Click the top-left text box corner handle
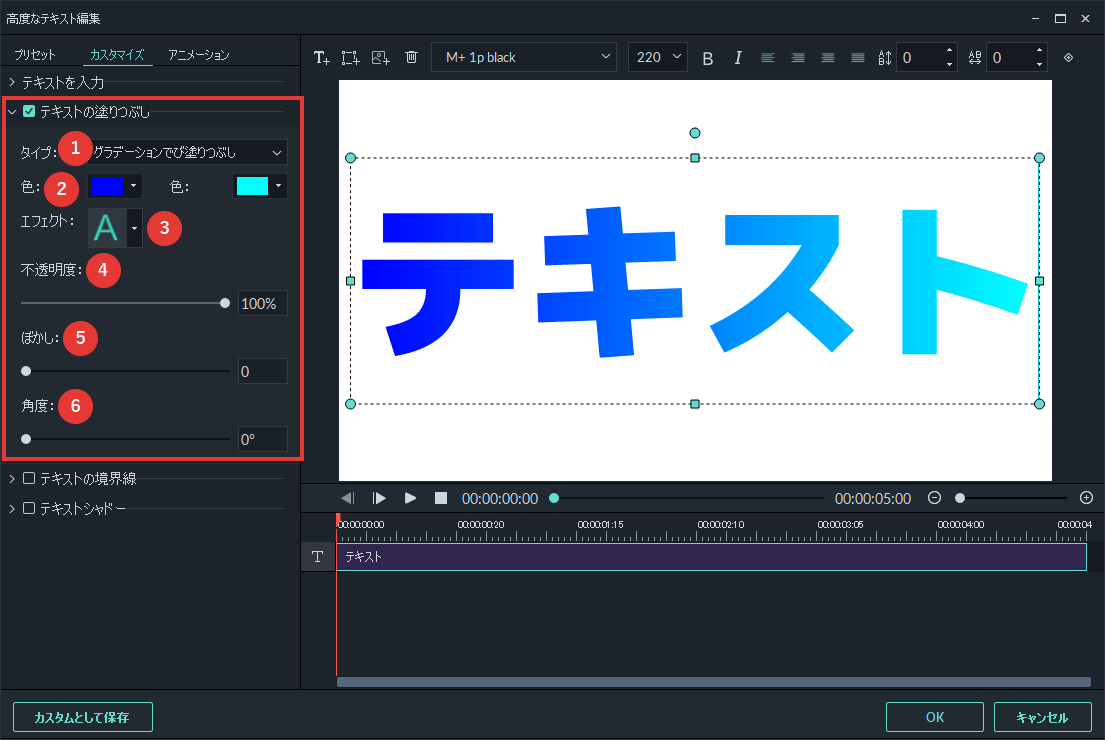 [350, 158]
